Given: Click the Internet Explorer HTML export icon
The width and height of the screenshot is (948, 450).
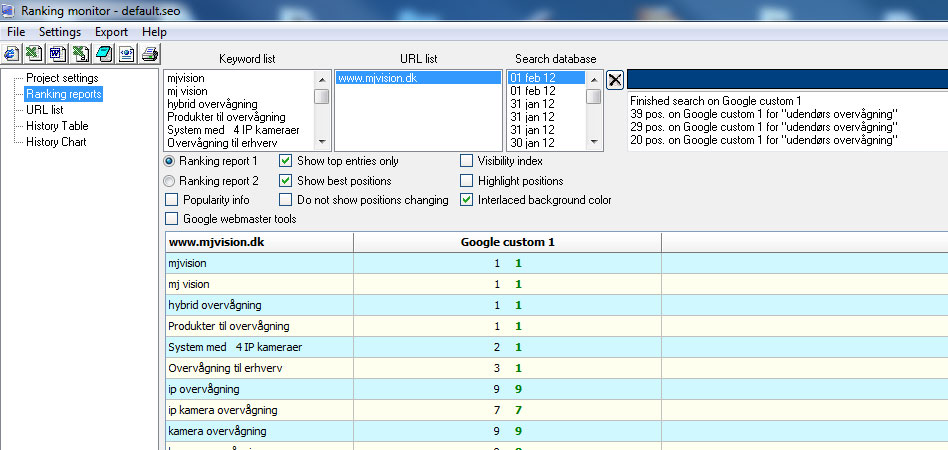Looking at the screenshot, I should click(x=13, y=54).
